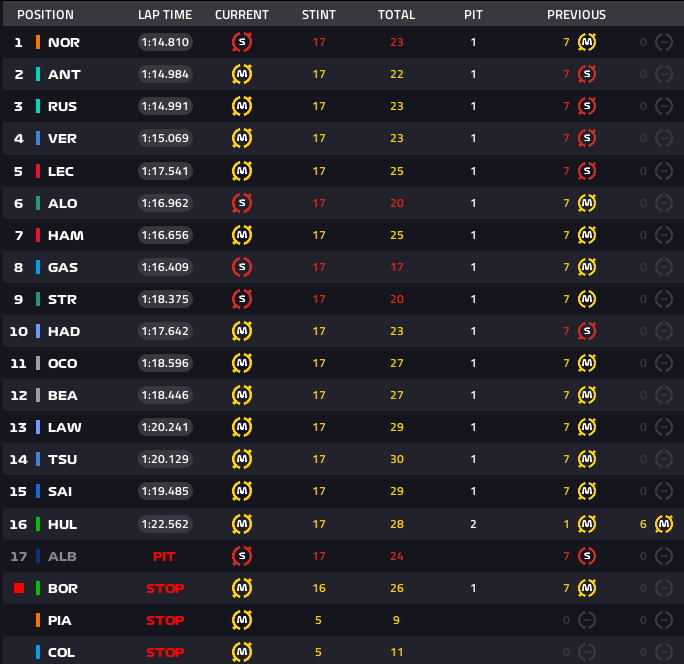The height and width of the screenshot is (664, 684).
Task: Click the STOP status for COL
Action: [165, 652]
